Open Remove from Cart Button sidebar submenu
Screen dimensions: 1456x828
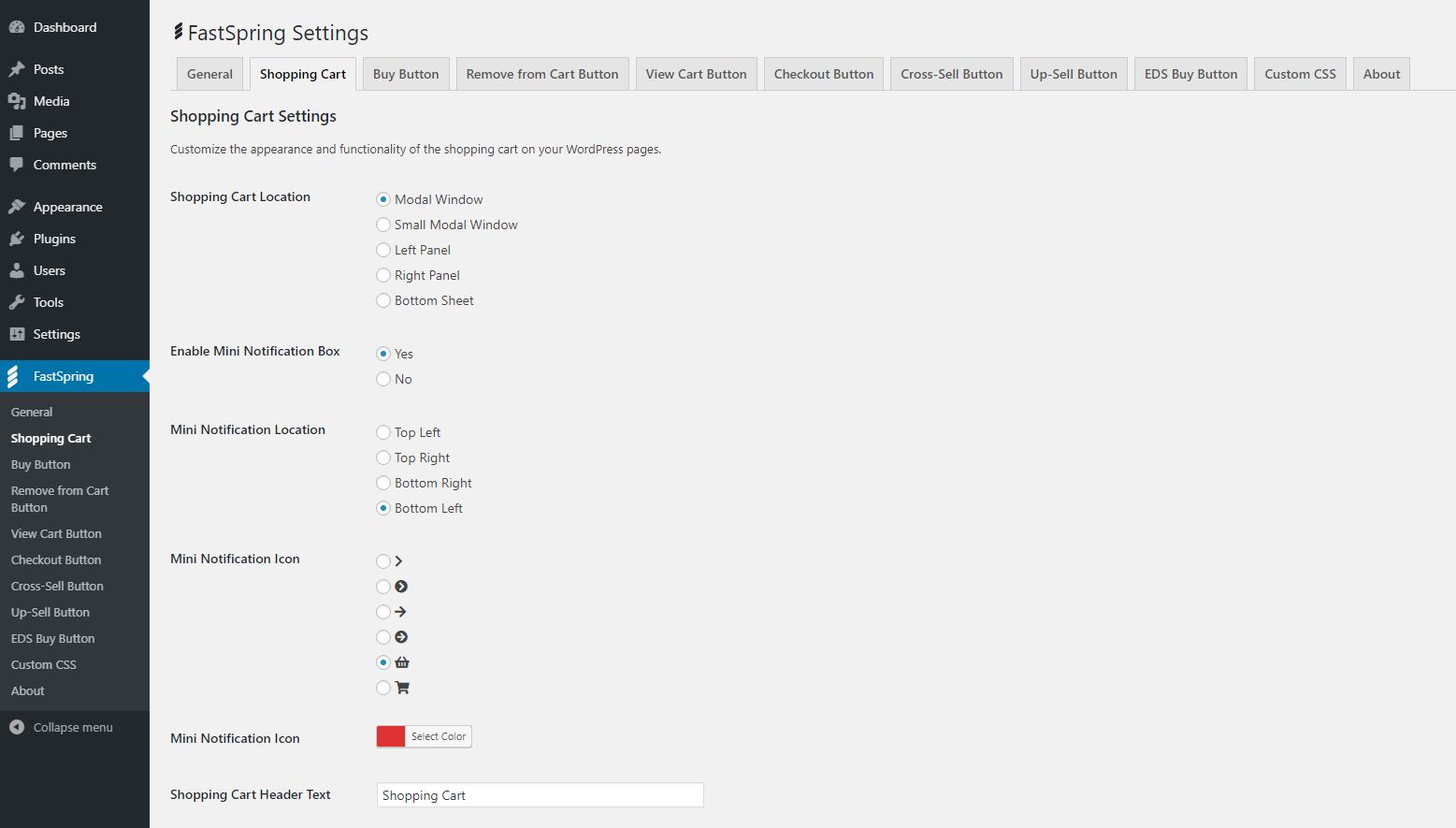click(x=60, y=499)
